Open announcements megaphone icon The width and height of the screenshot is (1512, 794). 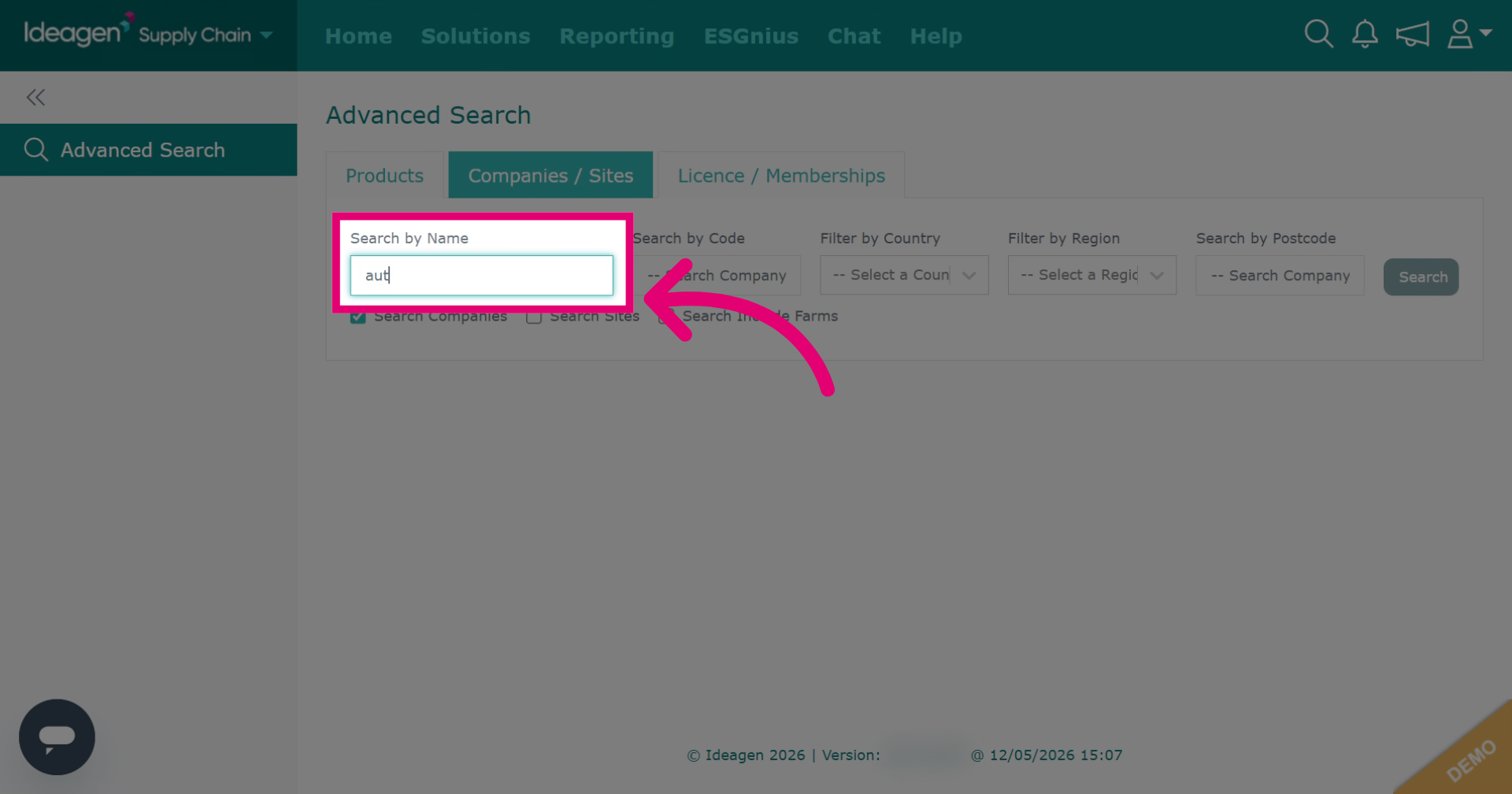coord(1412,35)
